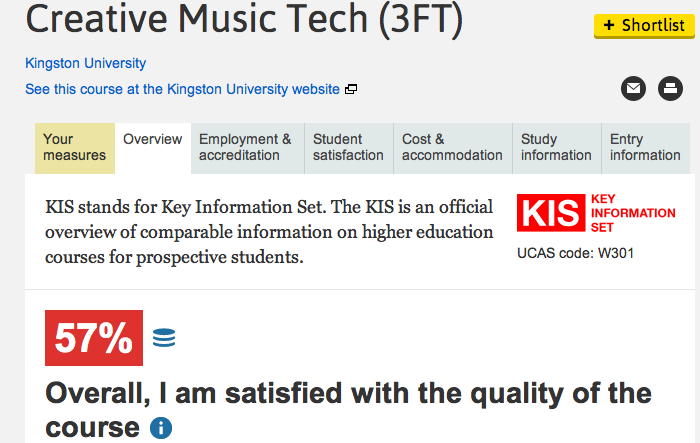The image size is (700, 443).
Task: Click the red 57% satisfaction badge
Action: tap(94, 339)
